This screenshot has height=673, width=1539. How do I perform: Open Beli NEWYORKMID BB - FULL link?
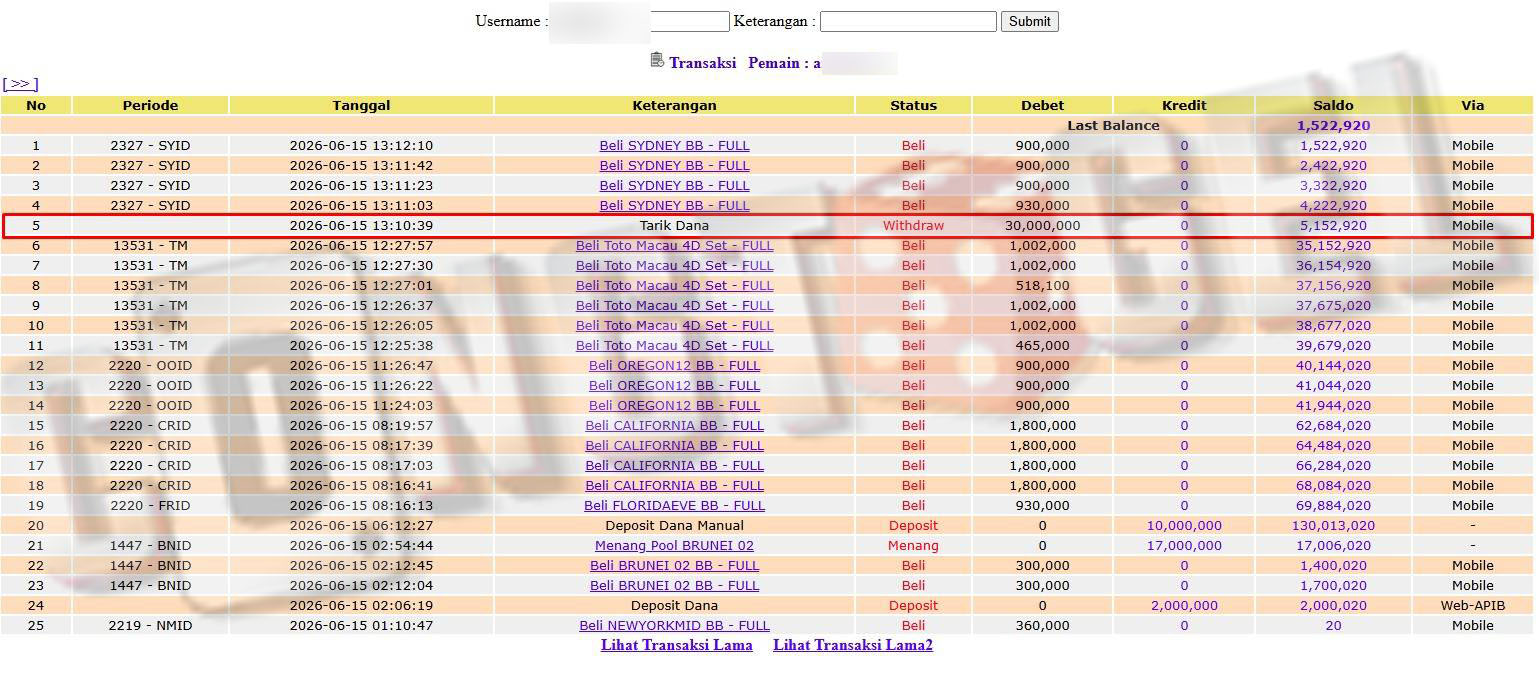(674, 625)
